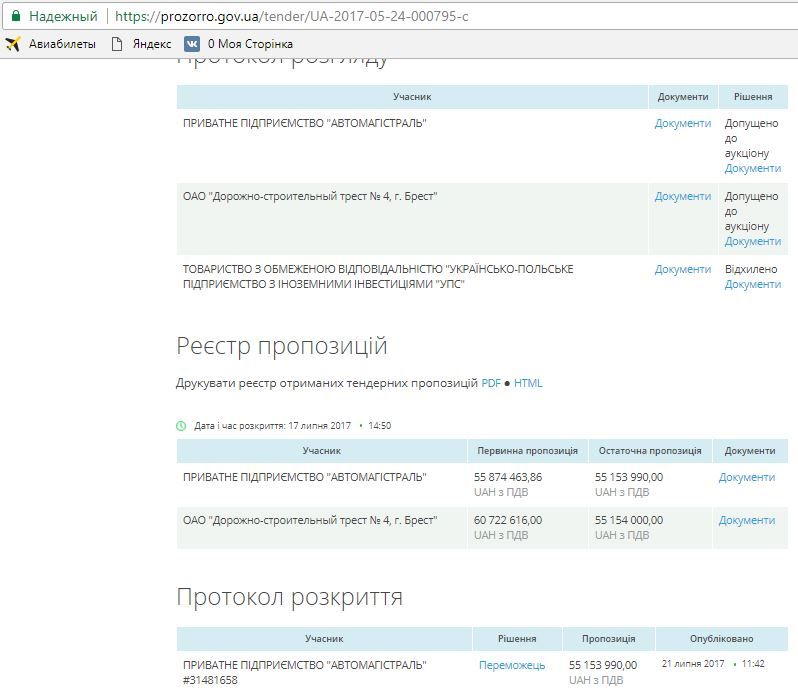This screenshot has height=693, width=798.
Task: Open Документи for Брест trust in bid register
Action: (x=747, y=521)
